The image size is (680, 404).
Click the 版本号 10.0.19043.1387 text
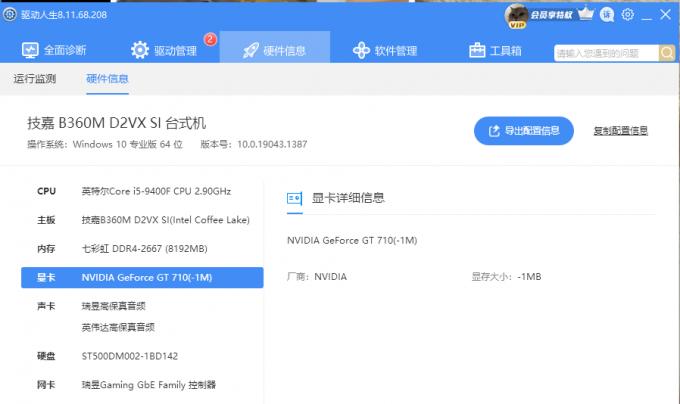pyautogui.click(x=254, y=144)
